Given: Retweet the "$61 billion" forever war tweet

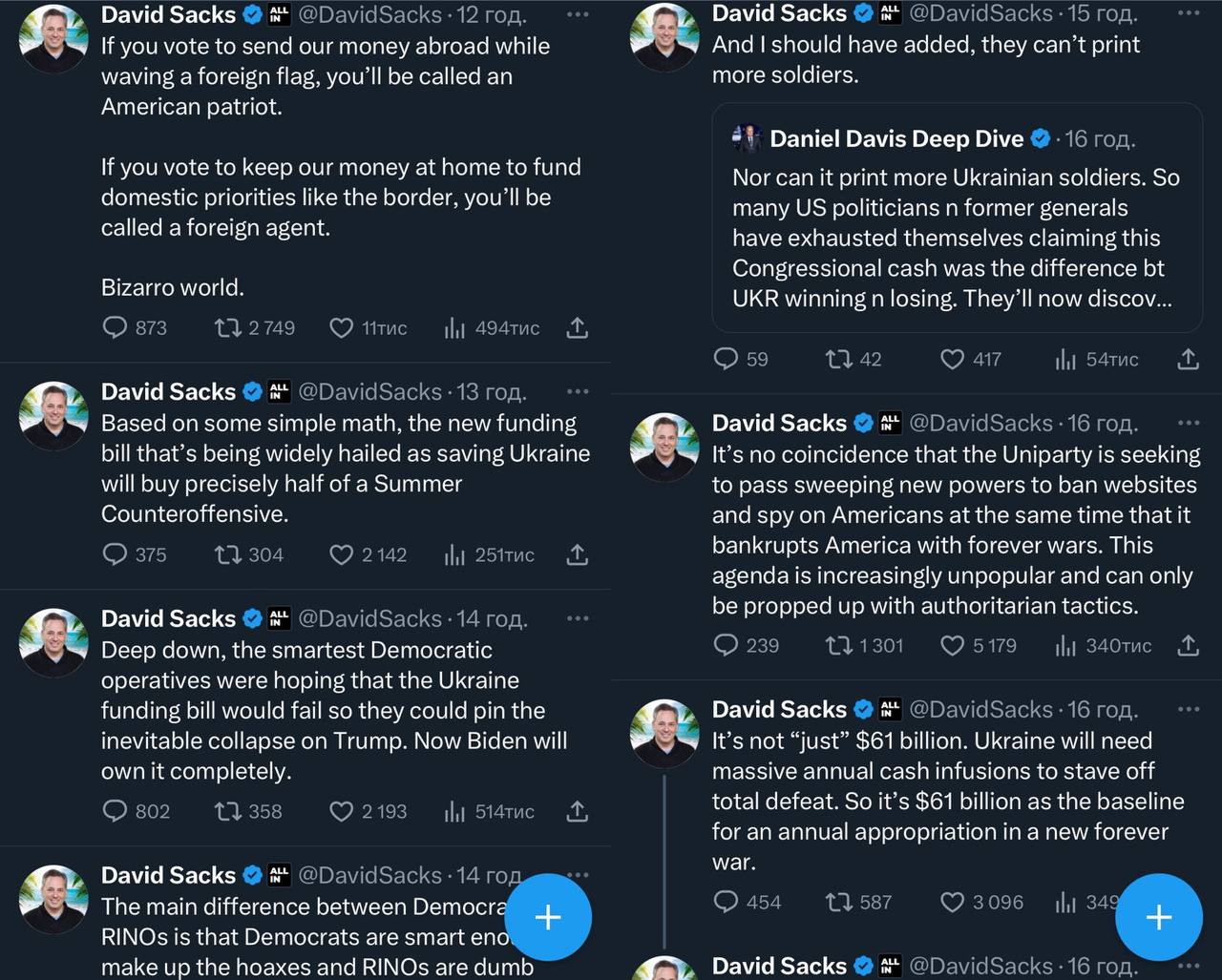Looking at the screenshot, I should coord(839,902).
